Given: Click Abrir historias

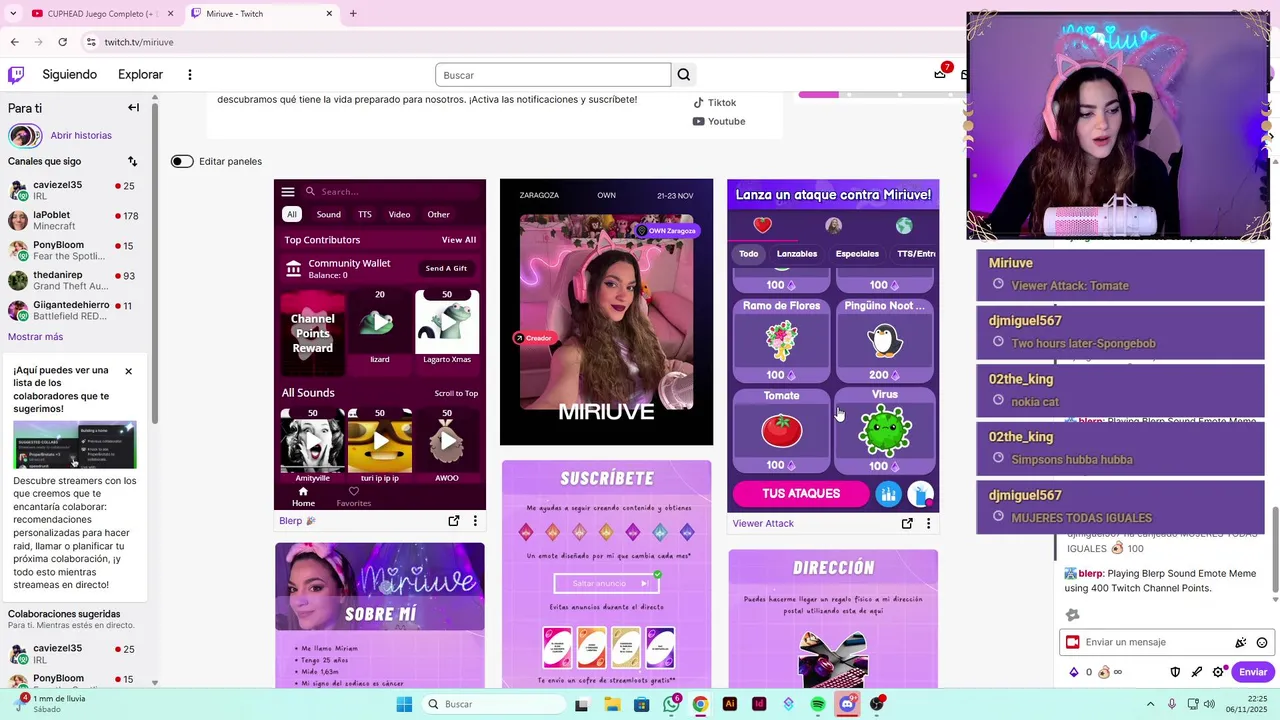Looking at the screenshot, I should pyautogui.click(x=81, y=135).
